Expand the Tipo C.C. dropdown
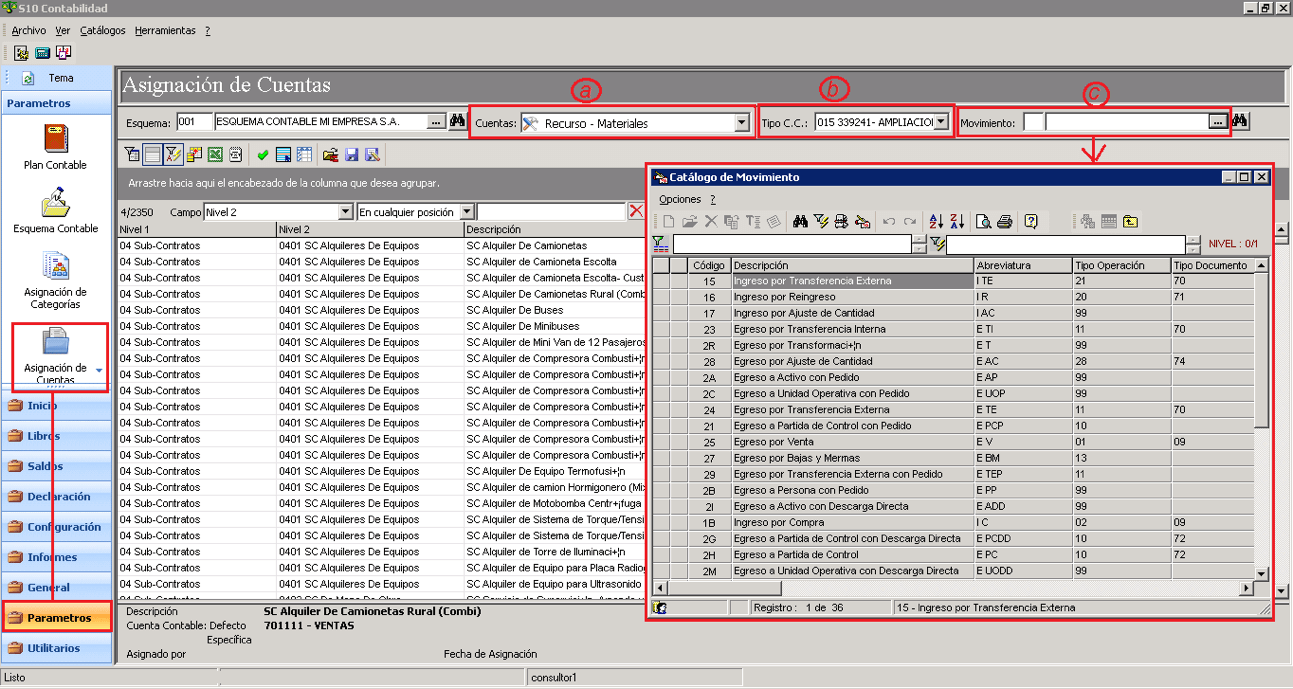 point(941,122)
